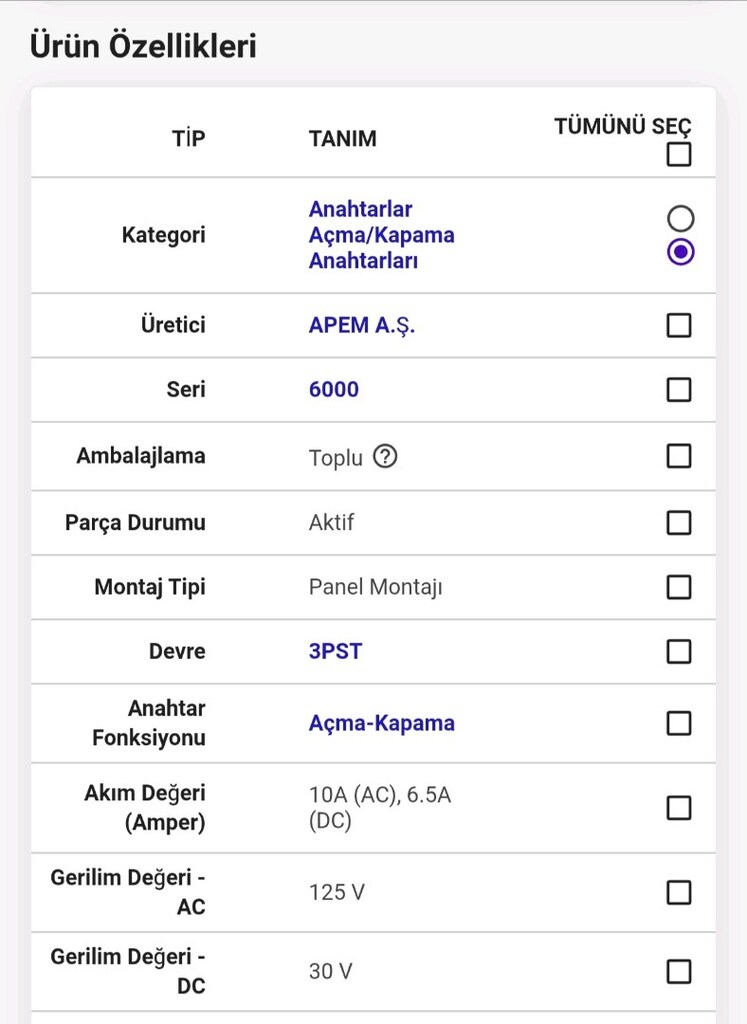Screen dimensions: 747x1024
Task: Select the Montaj Tipi Panel Montajı checkbox
Action: [679, 586]
